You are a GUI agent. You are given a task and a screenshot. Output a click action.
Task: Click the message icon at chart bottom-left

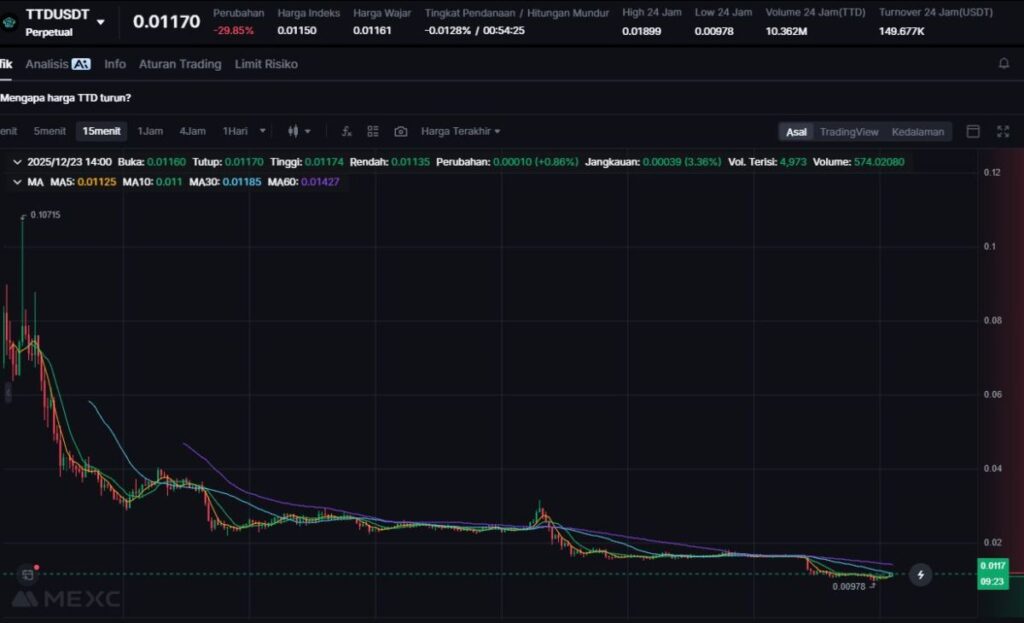pos(26,575)
